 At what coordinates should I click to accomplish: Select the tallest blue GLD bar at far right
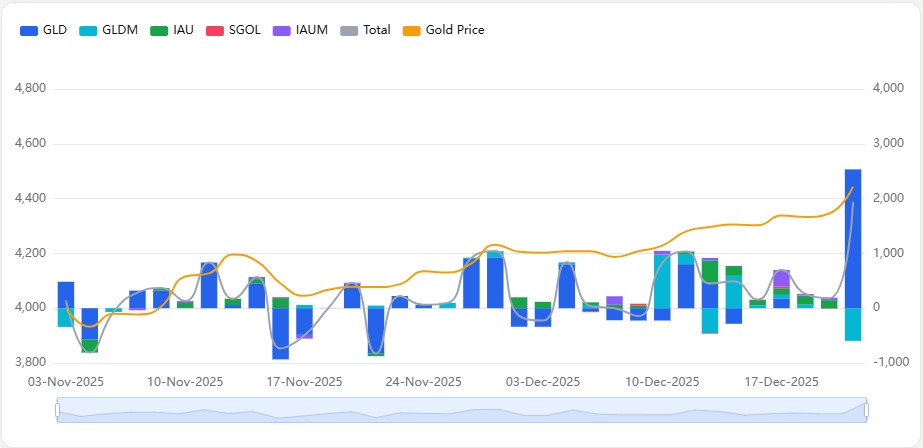(x=853, y=238)
